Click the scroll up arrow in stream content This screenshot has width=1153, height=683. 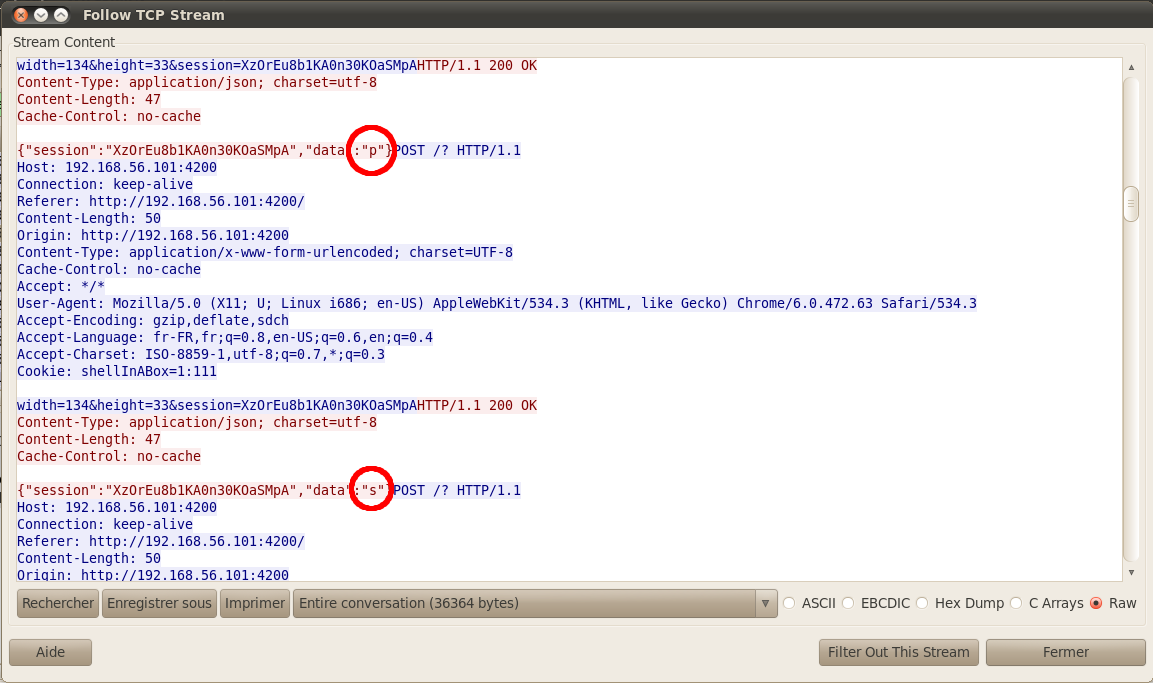(x=1131, y=68)
